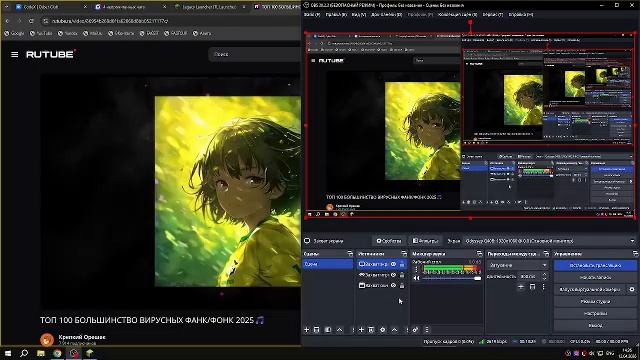Open audio channel three-dots menu in mixer
This screenshot has height=360, width=640.
click(416, 269)
